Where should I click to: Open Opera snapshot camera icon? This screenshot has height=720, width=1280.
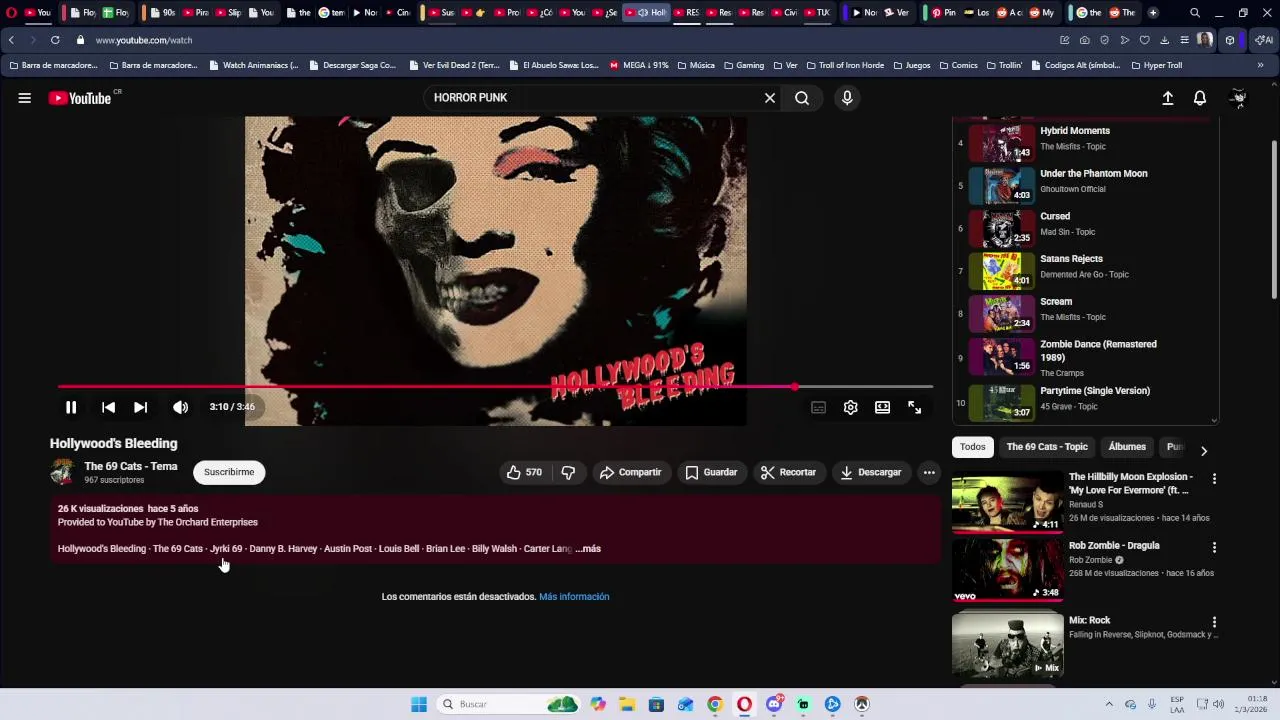1085,40
